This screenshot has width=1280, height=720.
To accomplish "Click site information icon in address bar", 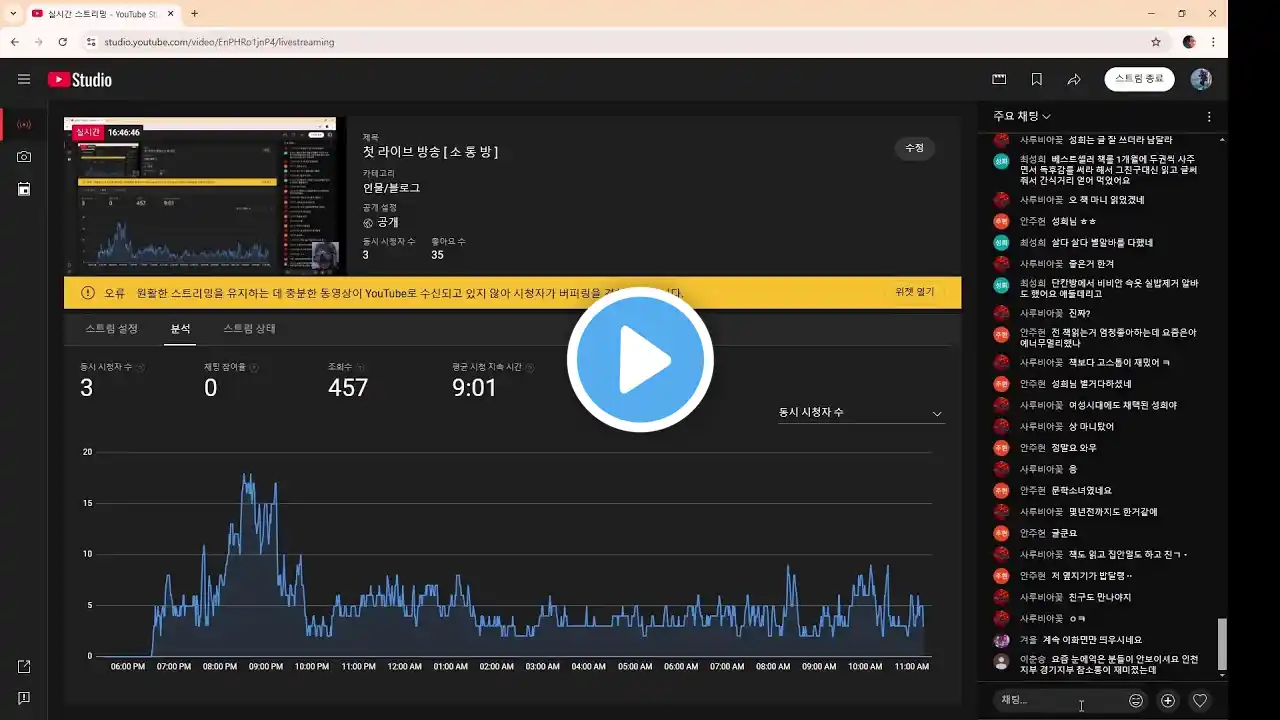I will click(x=91, y=42).
